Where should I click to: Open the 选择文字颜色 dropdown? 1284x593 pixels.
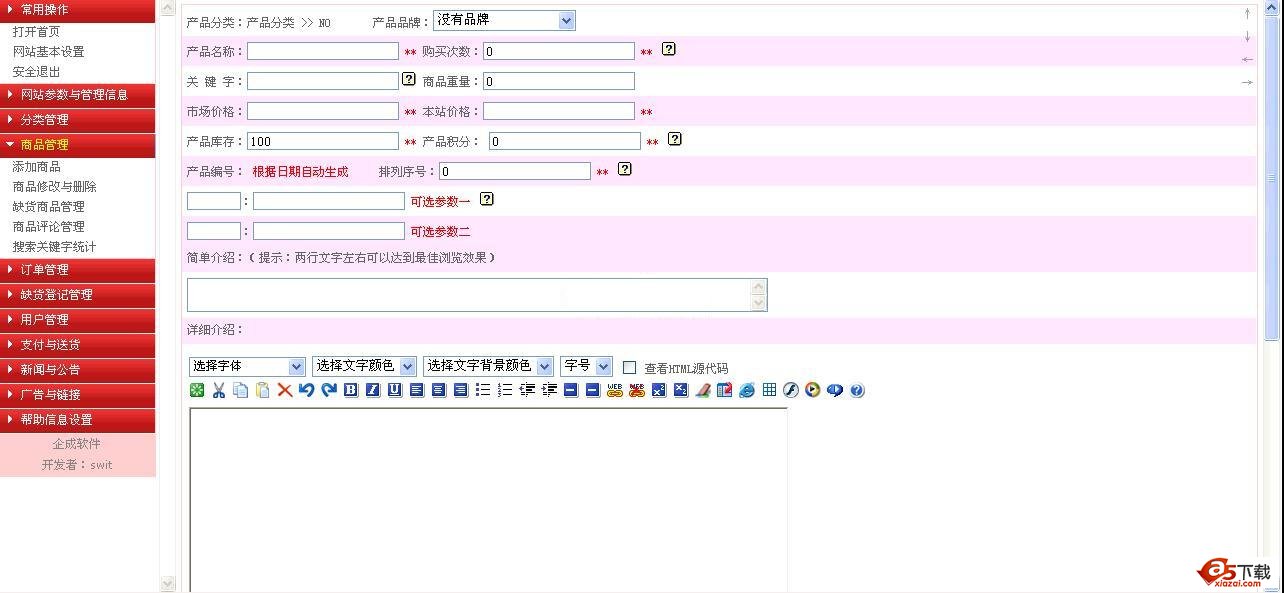click(364, 367)
